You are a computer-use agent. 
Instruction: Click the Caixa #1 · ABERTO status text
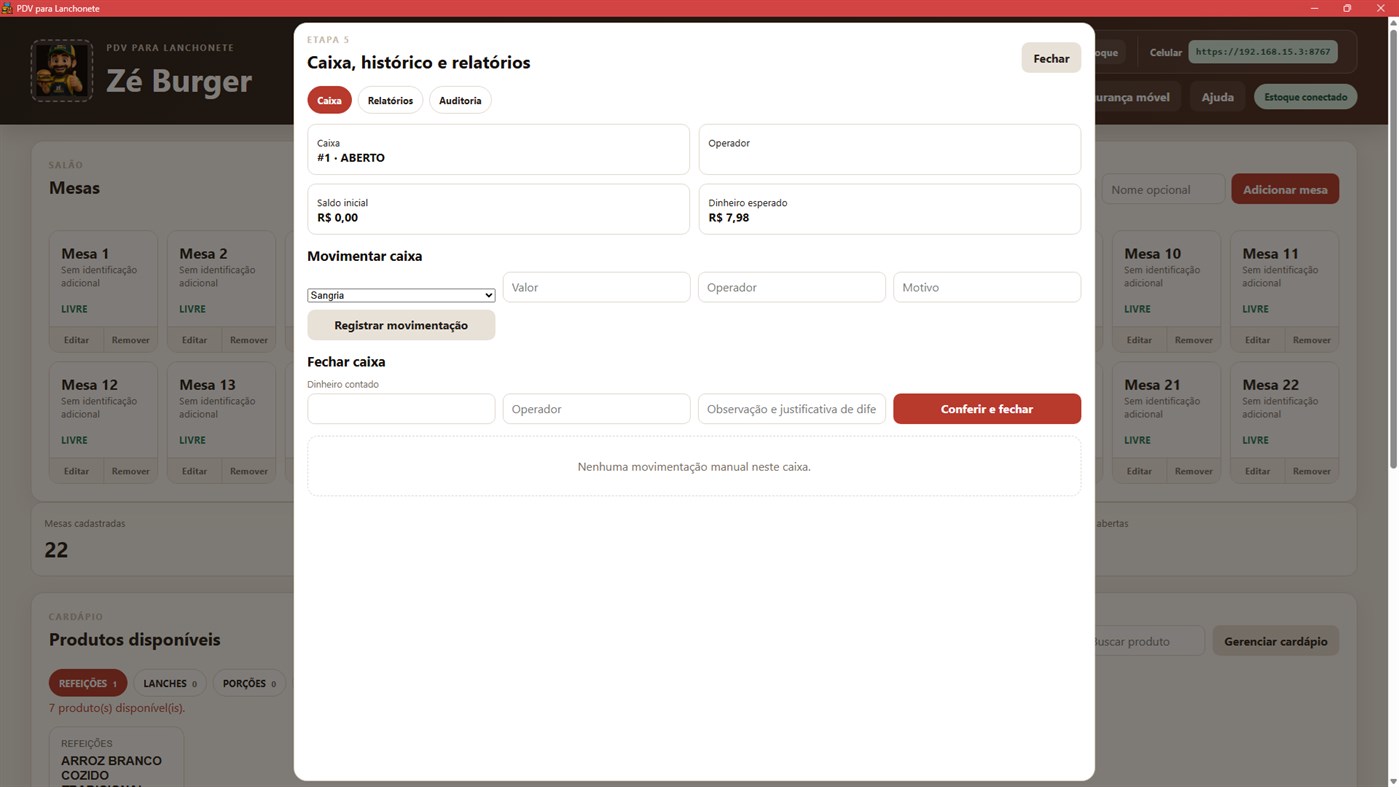tap(351, 157)
